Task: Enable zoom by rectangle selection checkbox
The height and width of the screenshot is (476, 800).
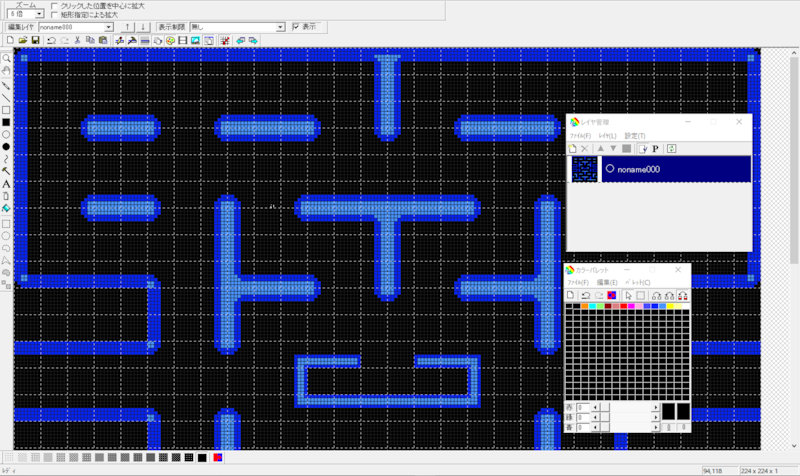Action: coord(55,15)
